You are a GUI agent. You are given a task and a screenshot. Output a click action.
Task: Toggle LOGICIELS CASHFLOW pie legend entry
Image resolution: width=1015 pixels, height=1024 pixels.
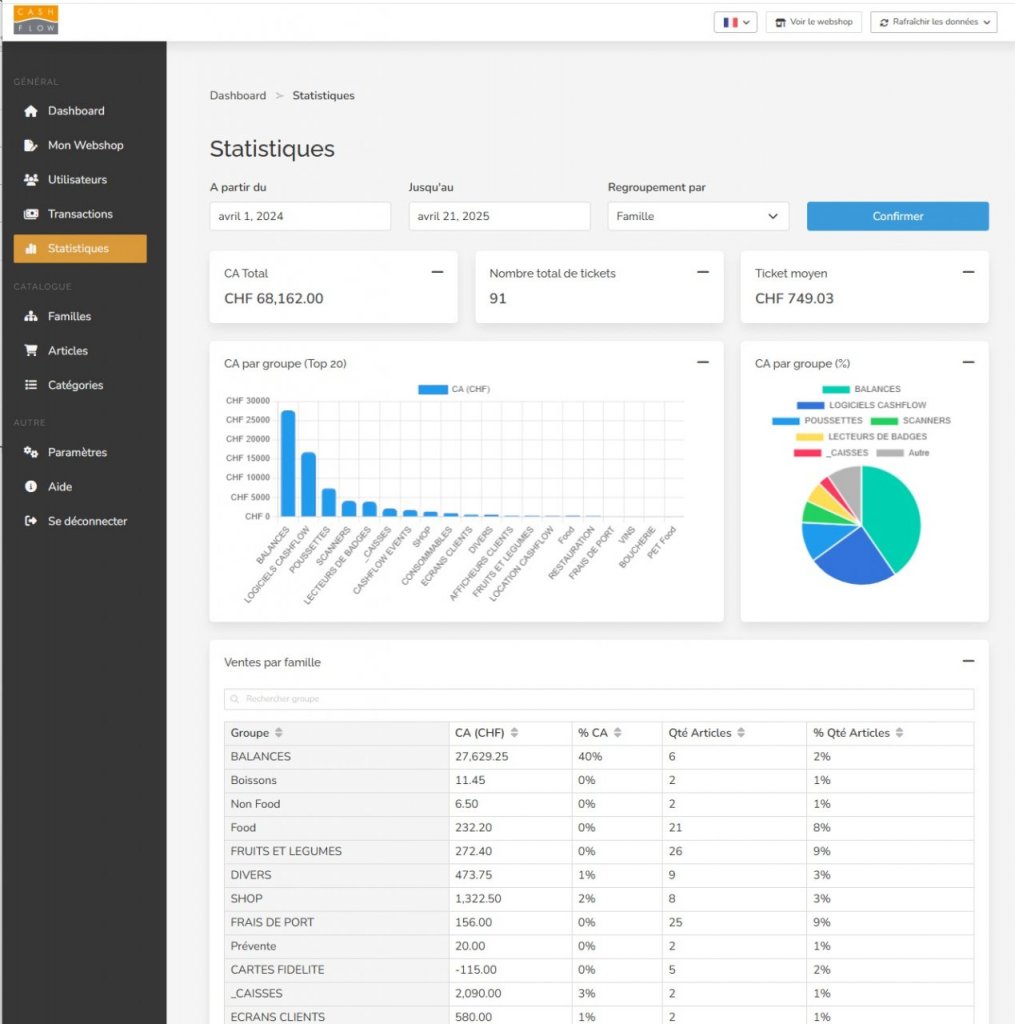tap(861, 405)
